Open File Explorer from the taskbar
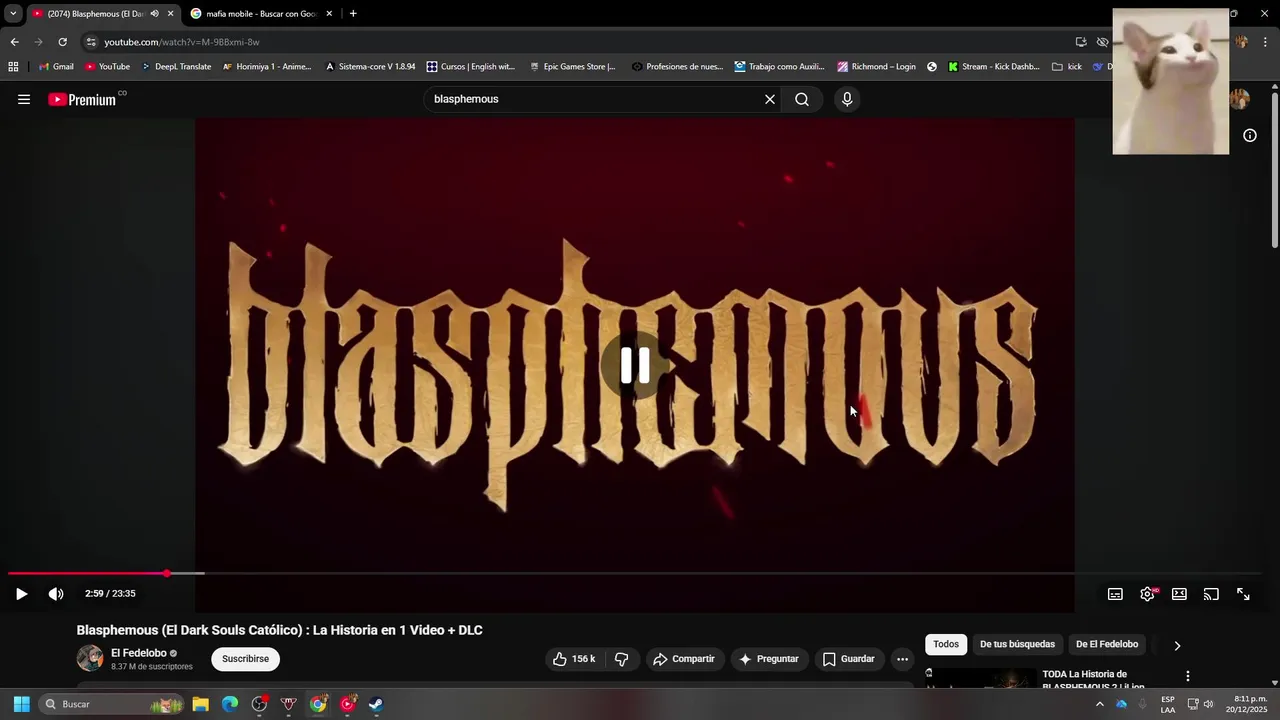Viewport: 1280px width, 720px height. click(200, 704)
